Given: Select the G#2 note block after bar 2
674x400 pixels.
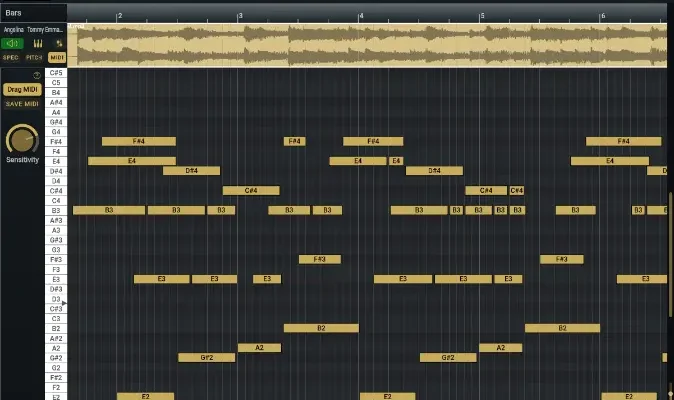Looking at the screenshot, I should point(206,357).
